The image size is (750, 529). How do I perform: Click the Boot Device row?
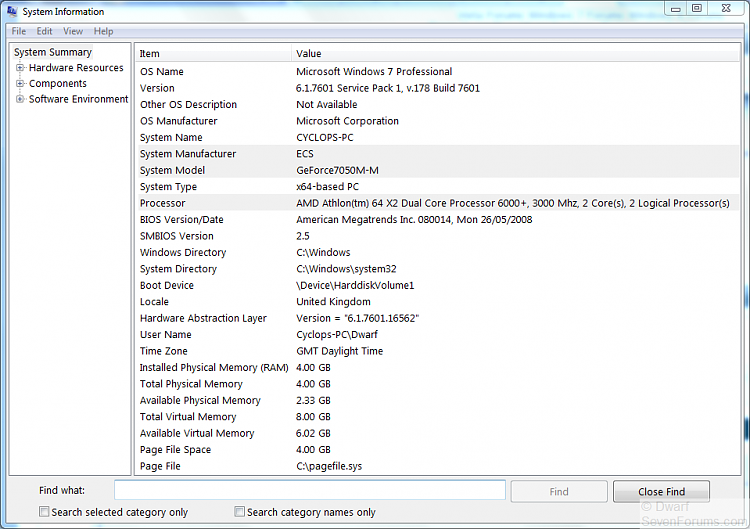438,286
